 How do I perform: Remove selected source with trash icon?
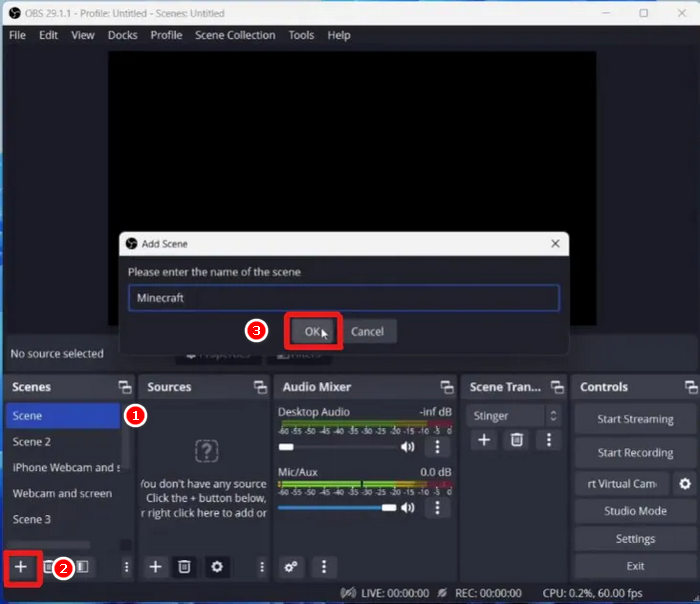tap(184, 566)
